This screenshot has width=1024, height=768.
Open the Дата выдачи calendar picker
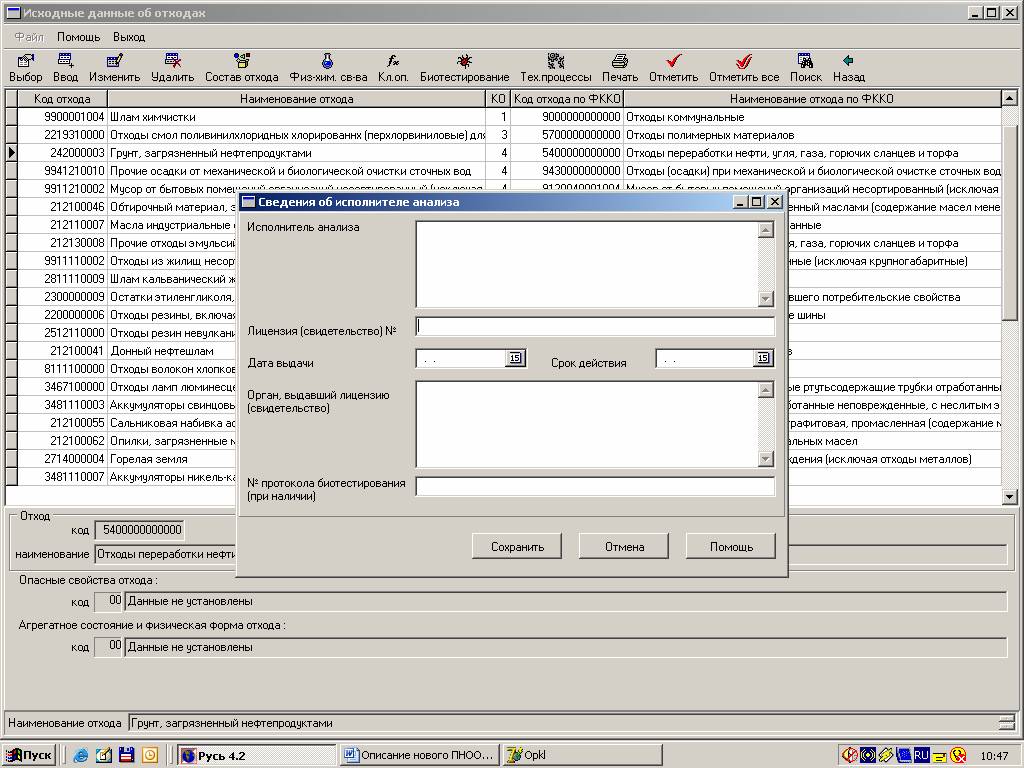[515, 358]
